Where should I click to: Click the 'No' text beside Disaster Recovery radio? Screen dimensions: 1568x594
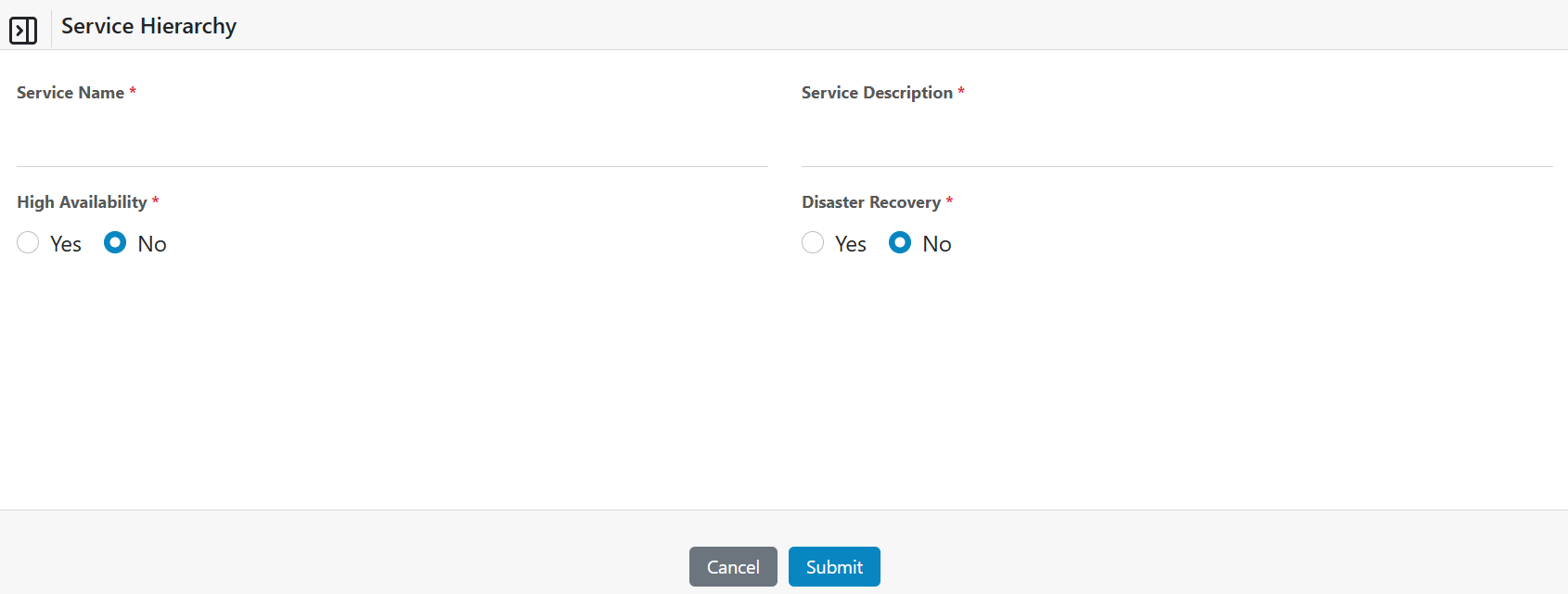(937, 244)
